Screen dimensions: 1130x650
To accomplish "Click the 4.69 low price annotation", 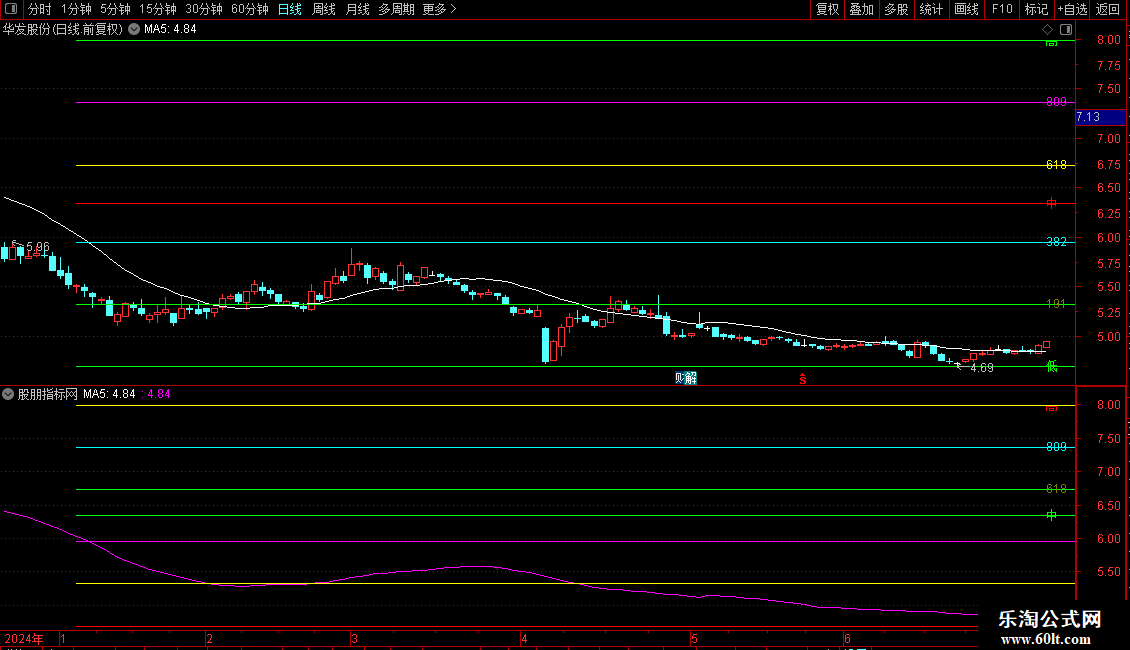I will (982, 368).
